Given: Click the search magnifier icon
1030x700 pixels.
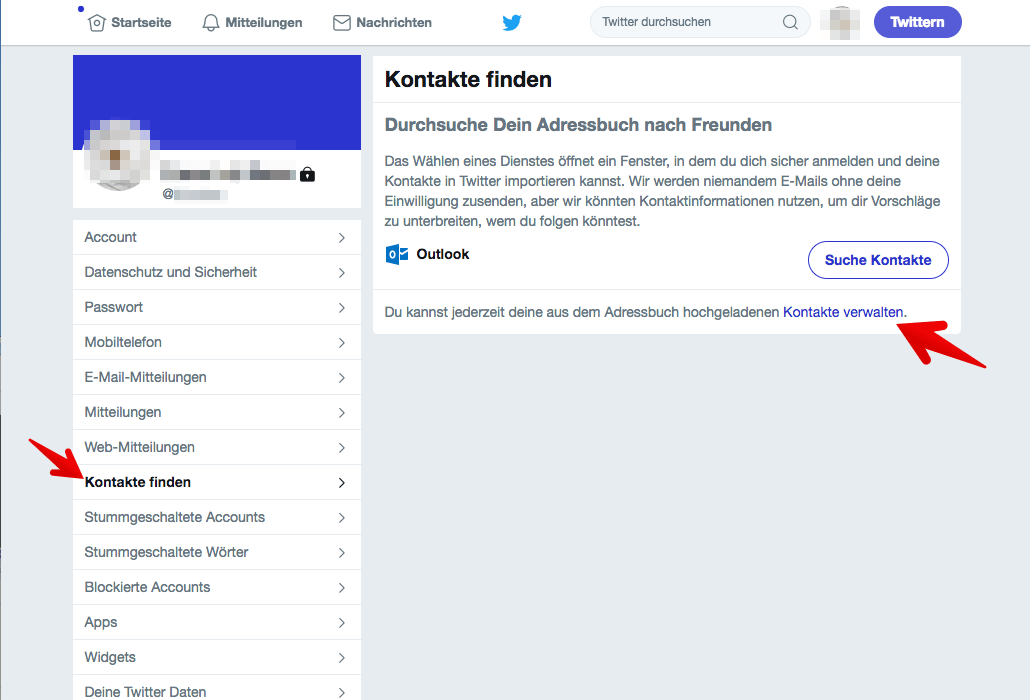Looking at the screenshot, I should [x=790, y=22].
